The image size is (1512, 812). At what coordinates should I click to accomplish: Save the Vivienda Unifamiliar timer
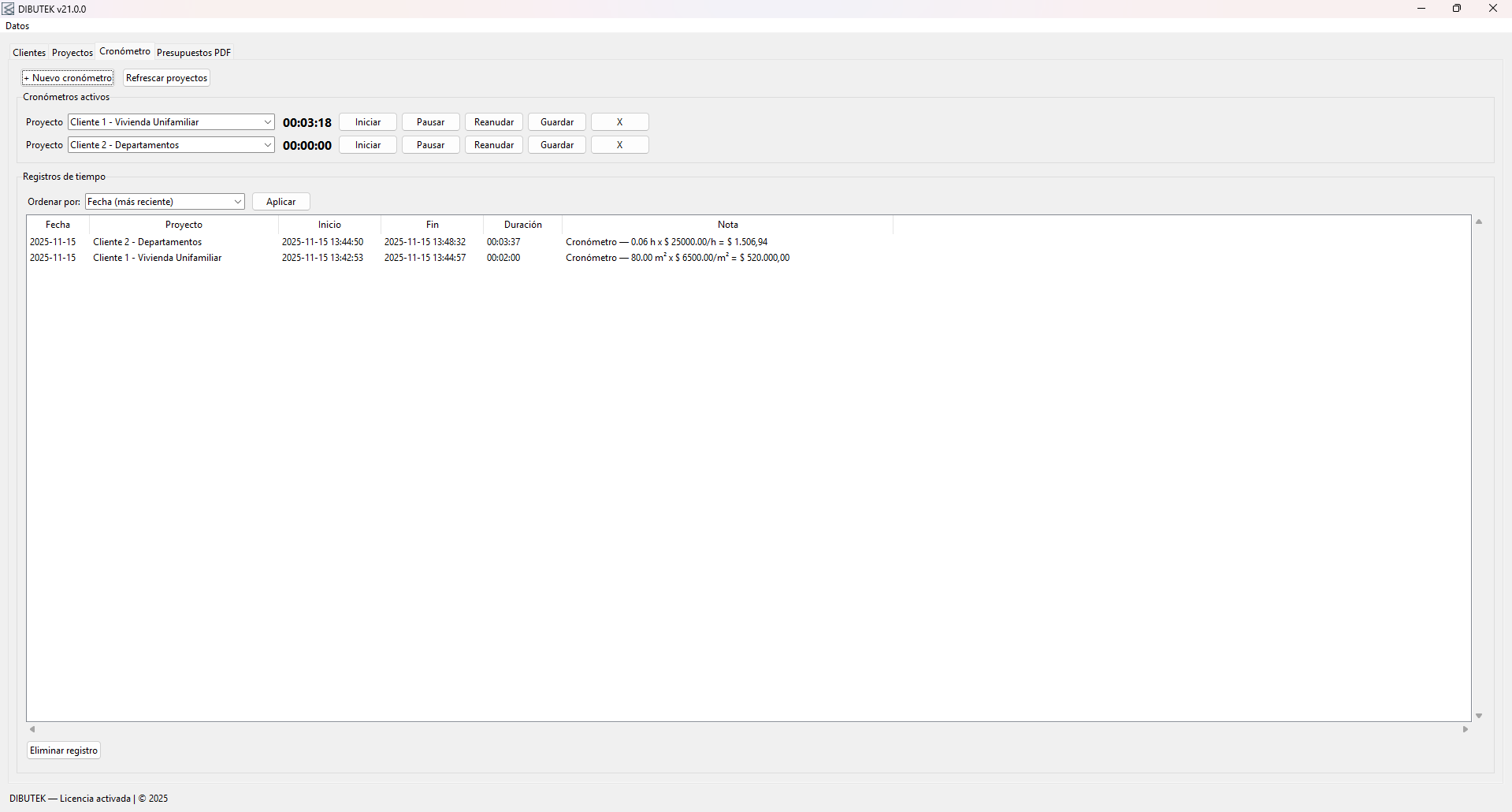click(x=557, y=122)
